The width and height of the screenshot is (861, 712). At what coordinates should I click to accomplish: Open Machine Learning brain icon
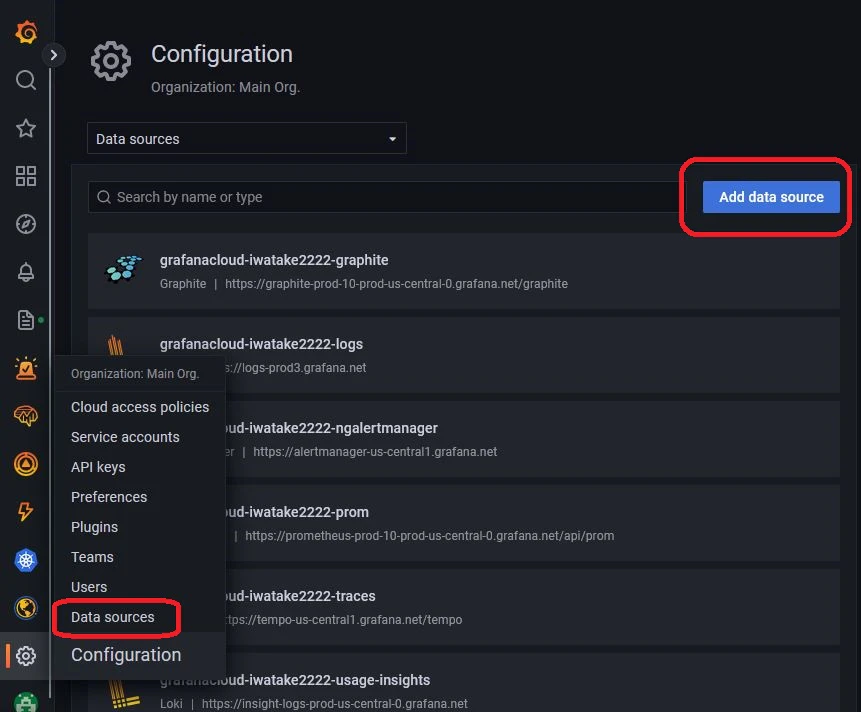tap(26, 416)
